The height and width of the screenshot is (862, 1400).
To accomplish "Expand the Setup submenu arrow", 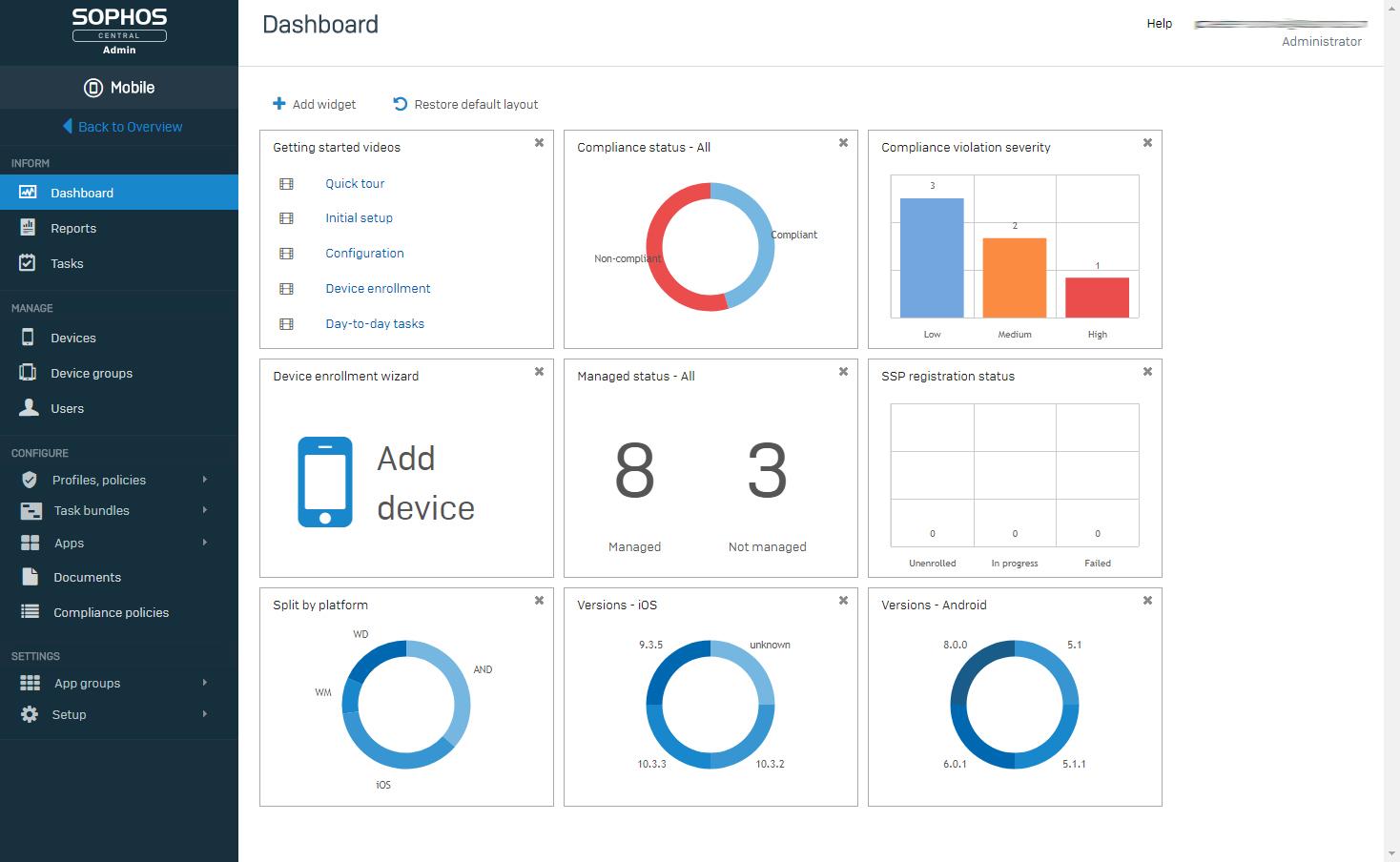I will click(x=205, y=714).
